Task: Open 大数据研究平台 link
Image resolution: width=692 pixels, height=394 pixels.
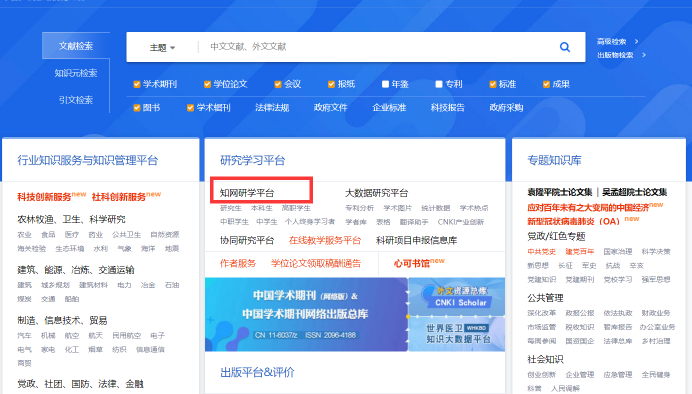Action: 376,193
